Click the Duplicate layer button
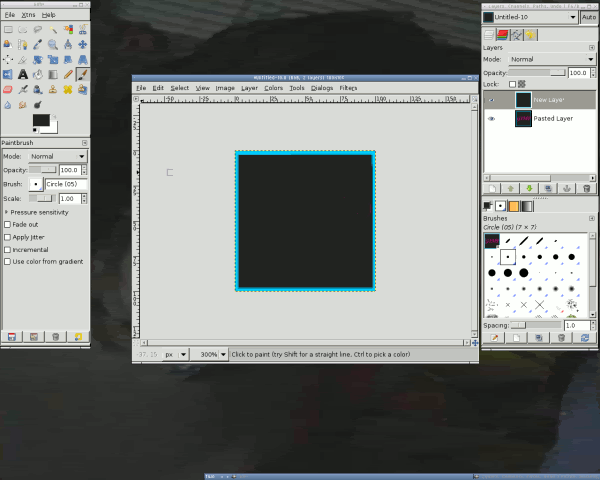 (x=548, y=188)
